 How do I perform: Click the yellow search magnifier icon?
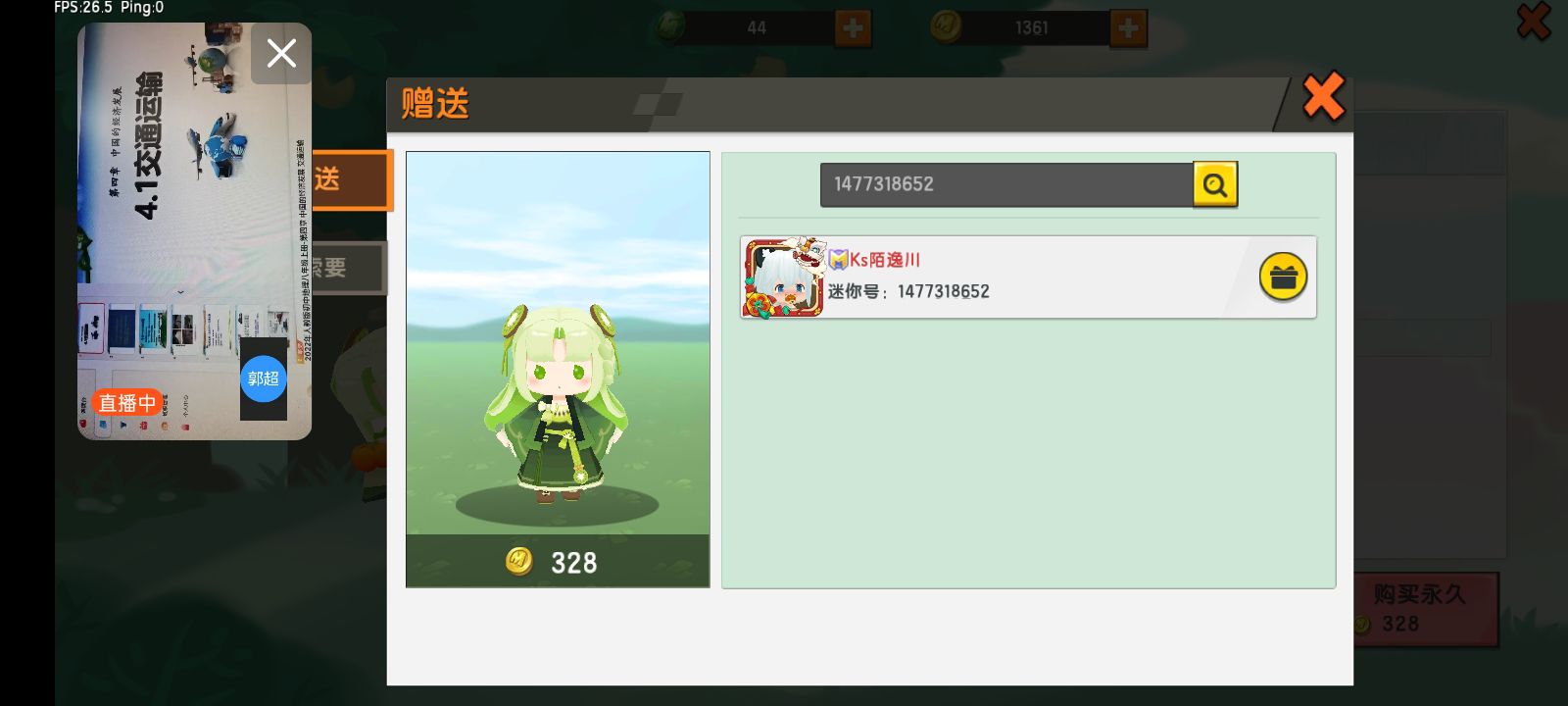1215,184
